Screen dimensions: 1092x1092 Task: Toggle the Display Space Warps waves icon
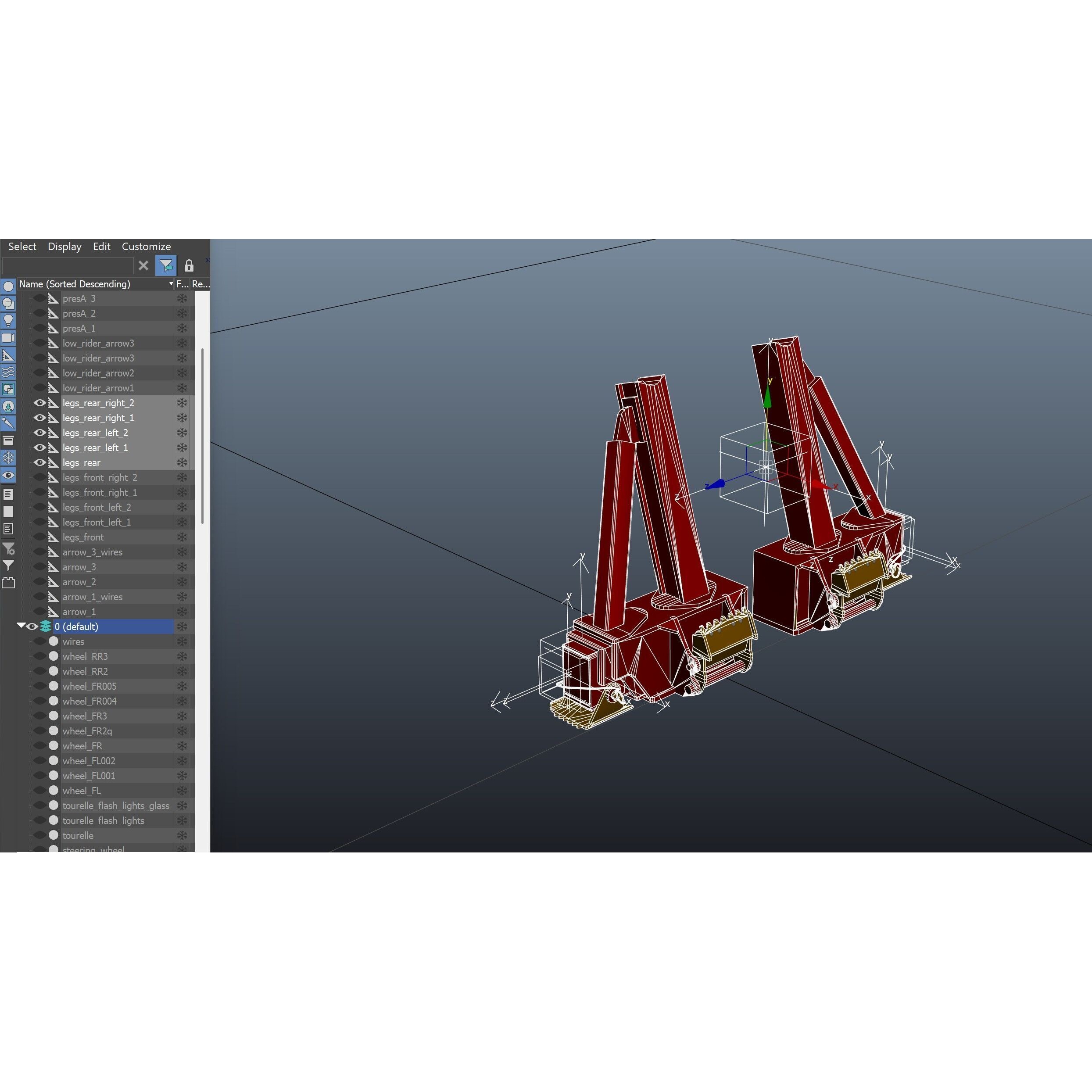pos(8,371)
